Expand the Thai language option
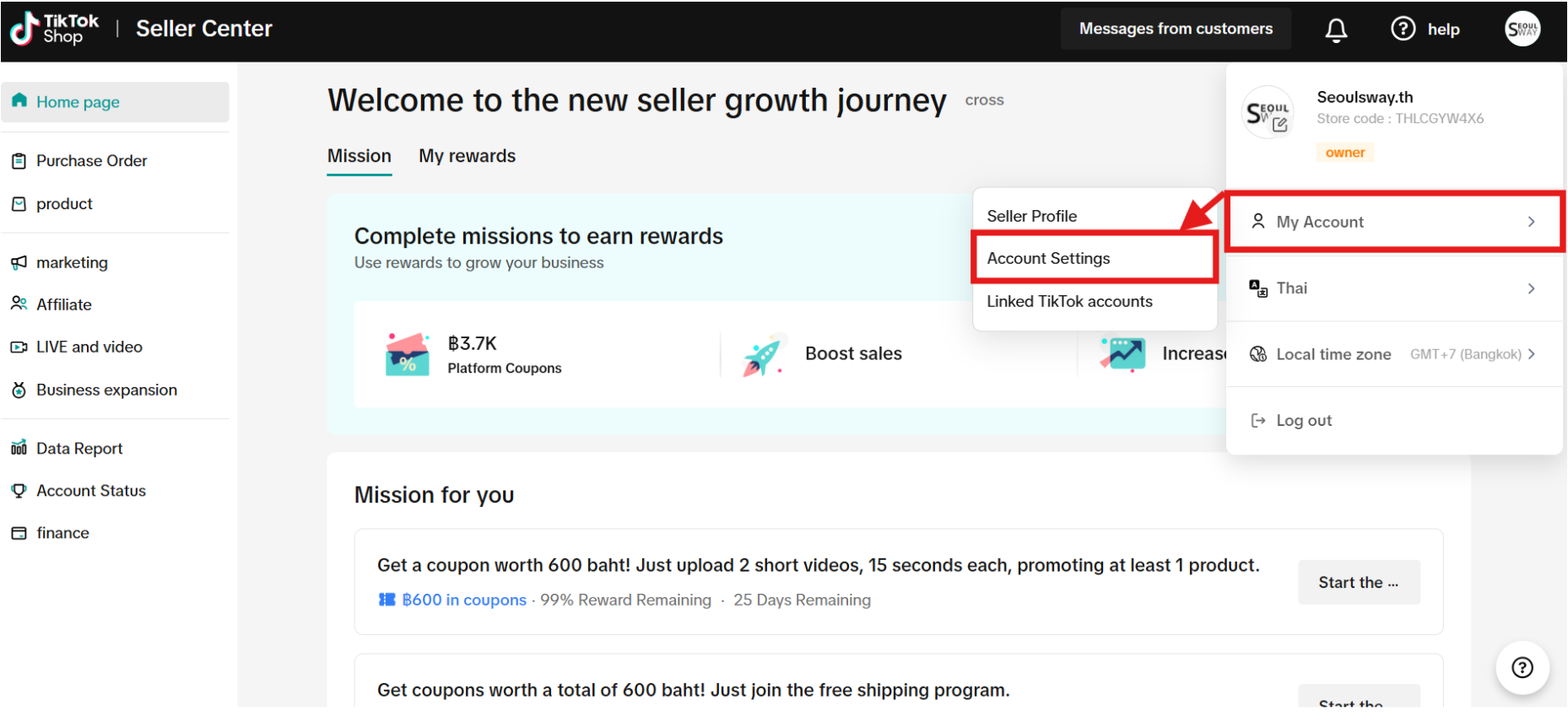The height and width of the screenshot is (727, 1568). 1394,288
